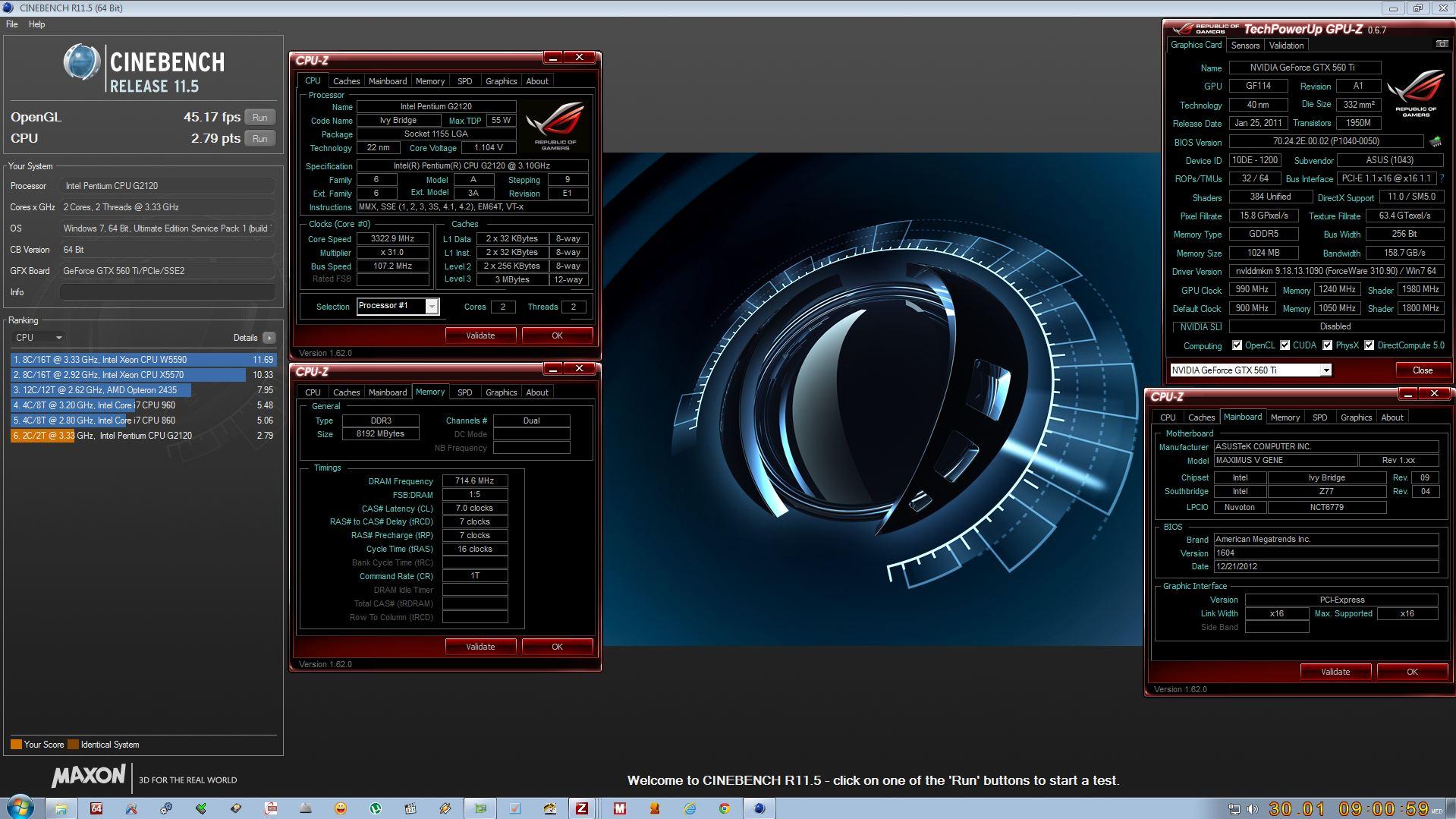This screenshot has height=819, width=1456.
Task: Toggle the OpenCL checkbox in GPU-Z
Action: click(1237, 345)
